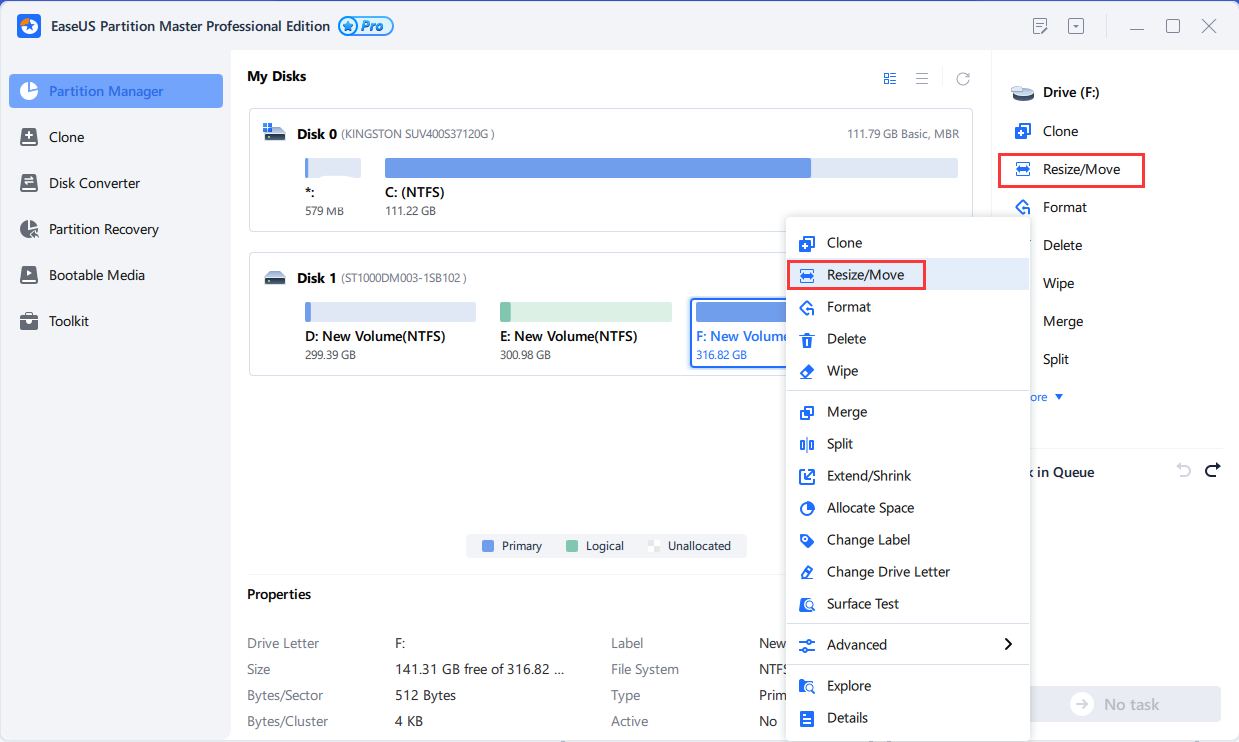Open the feedback notes icon in title bar
Viewport: 1239px width, 742px height.
click(x=1040, y=26)
